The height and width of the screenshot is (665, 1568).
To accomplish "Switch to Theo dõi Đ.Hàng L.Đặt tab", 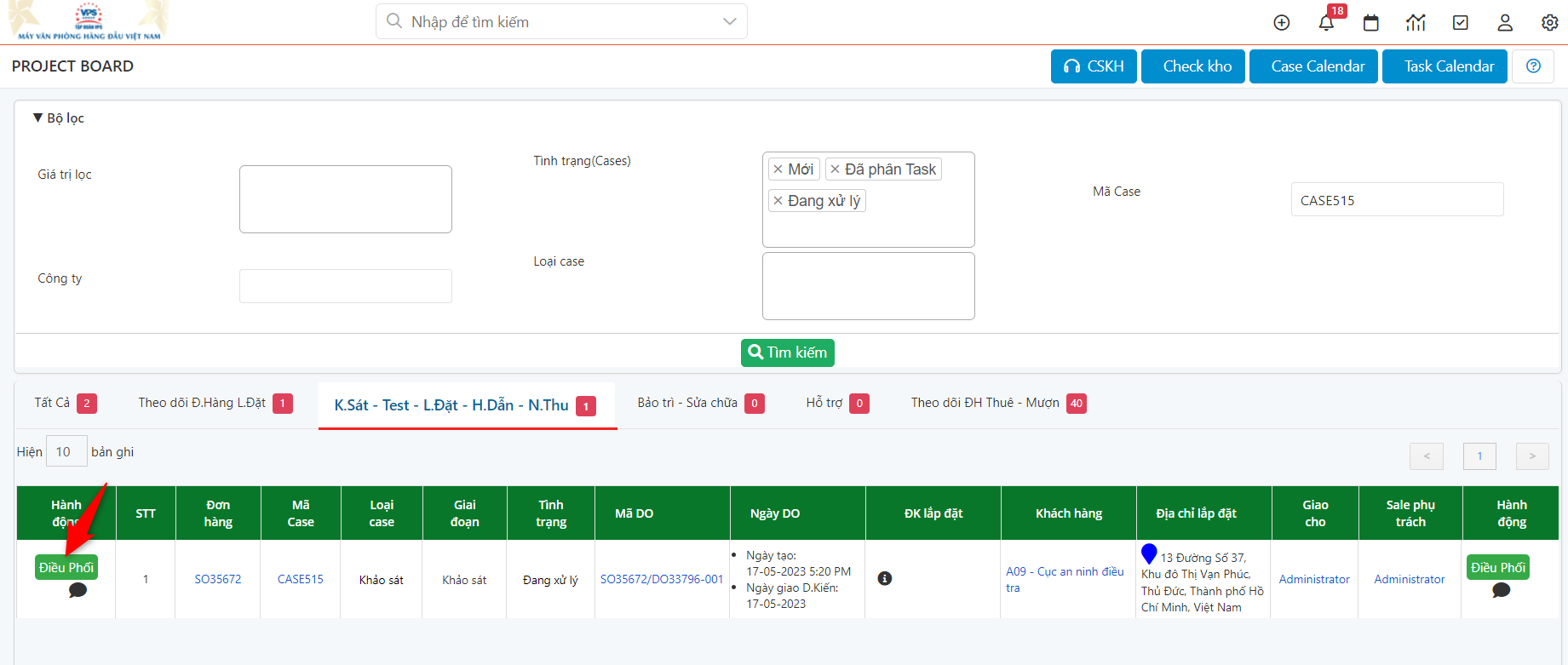I will tap(215, 403).
